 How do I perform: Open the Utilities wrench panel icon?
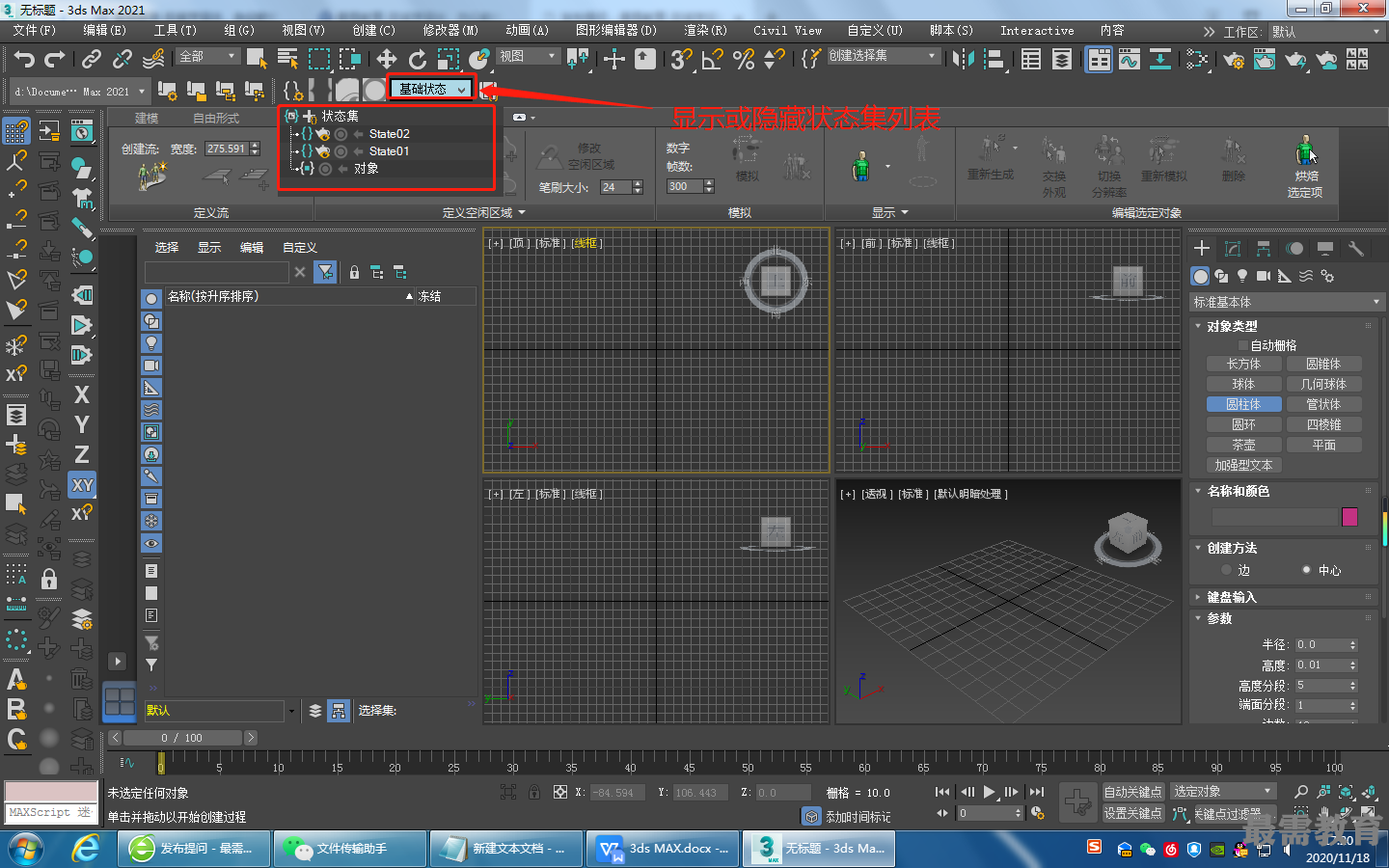1356,249
